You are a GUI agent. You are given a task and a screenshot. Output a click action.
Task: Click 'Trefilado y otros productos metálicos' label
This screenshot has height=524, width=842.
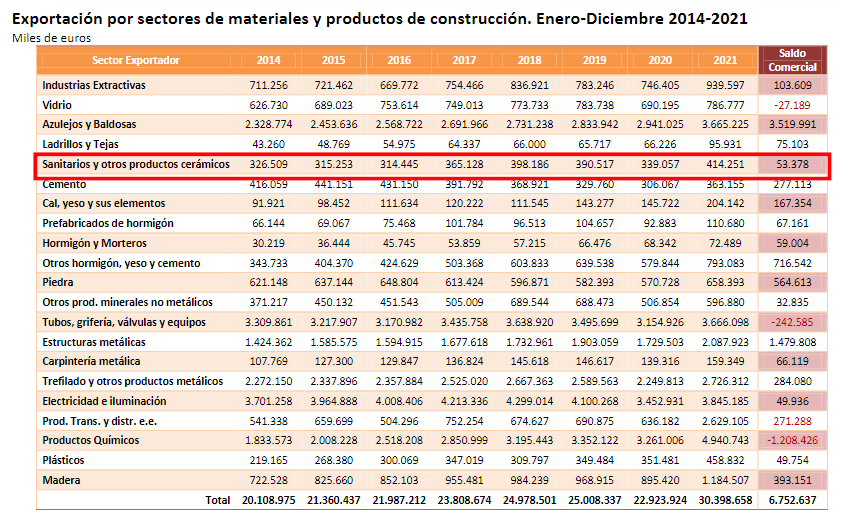click(133, 381)
